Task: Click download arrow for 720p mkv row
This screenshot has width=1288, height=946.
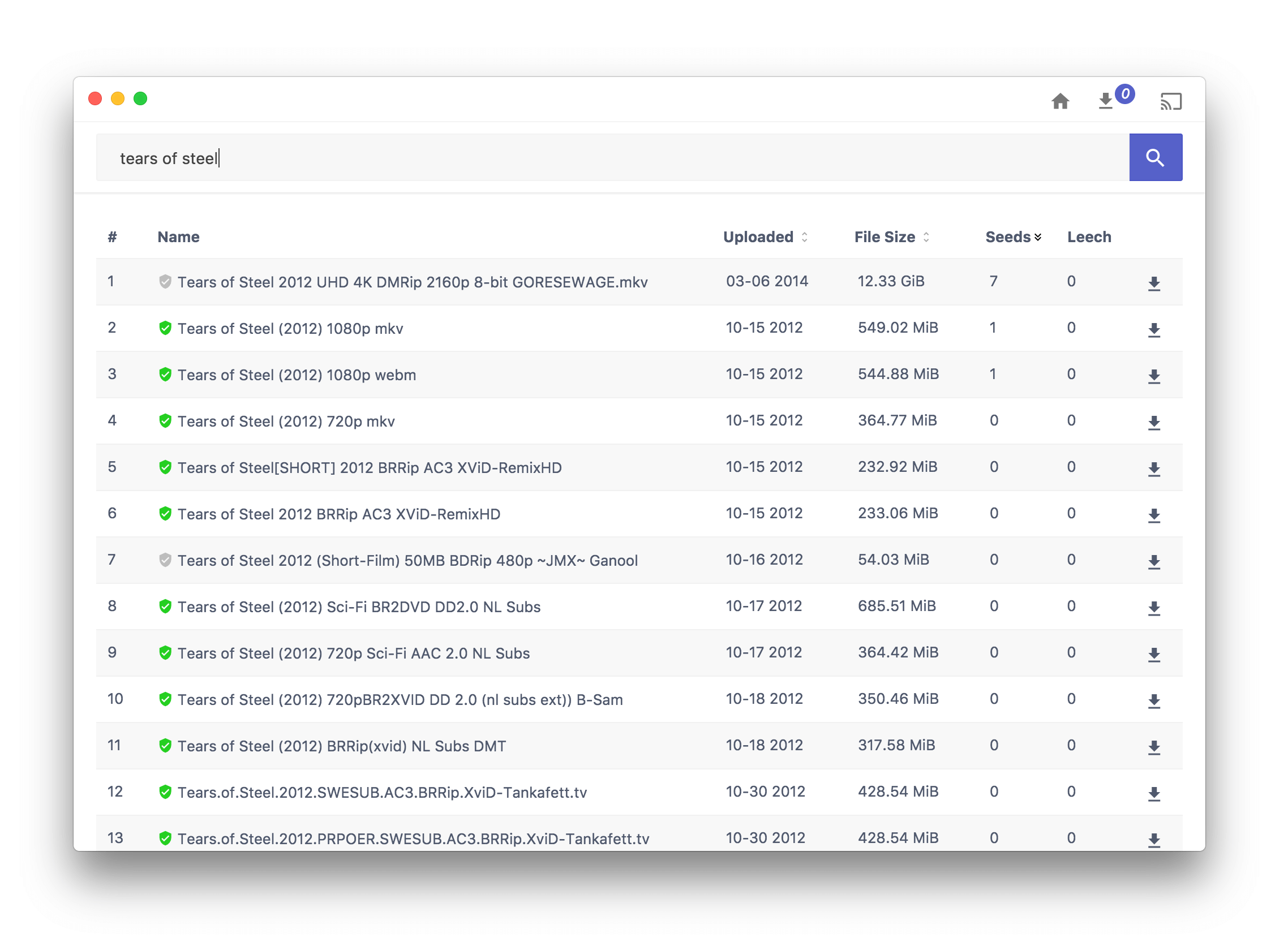Action: pos(1153,422)
